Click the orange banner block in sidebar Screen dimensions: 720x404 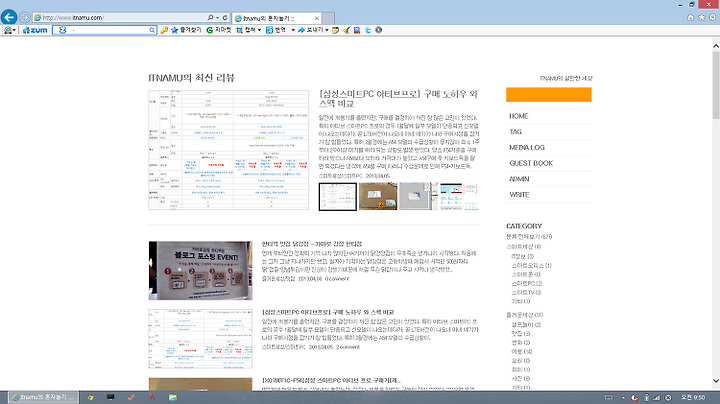(549, 95)
